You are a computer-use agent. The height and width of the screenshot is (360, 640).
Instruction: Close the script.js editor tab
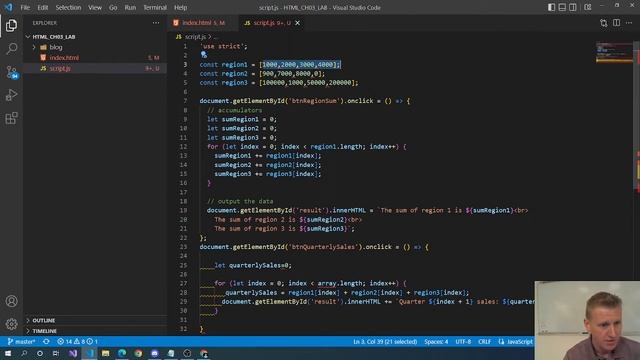(298, 23)
